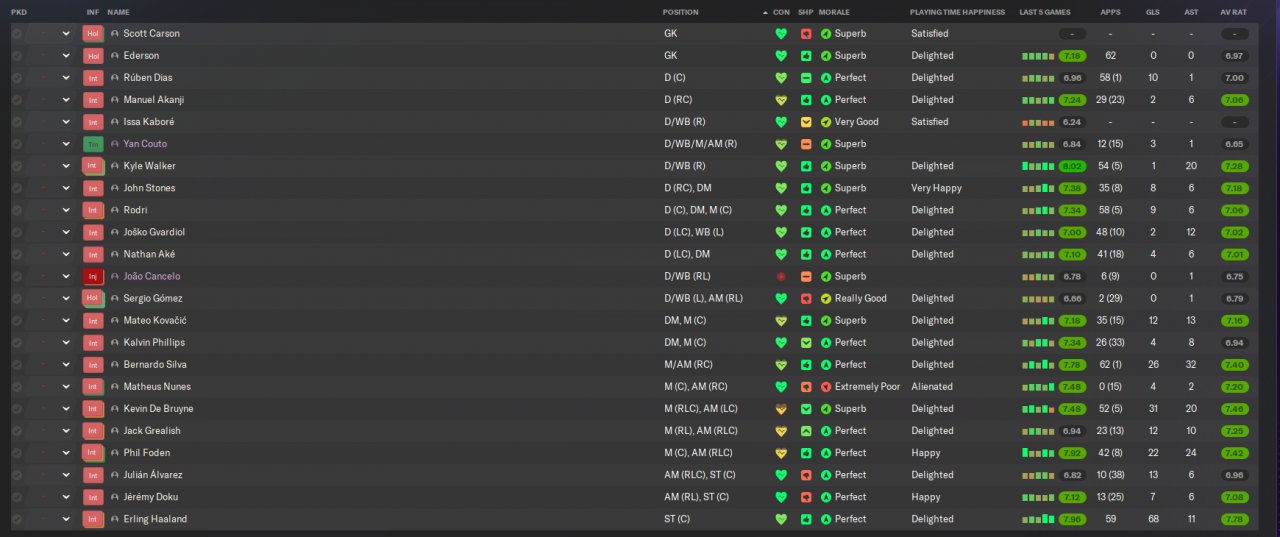Screen dimensions: 1280x537
Task: Sort by the MORALE column header
Action: pyautogui.click(x=834, y=12)
